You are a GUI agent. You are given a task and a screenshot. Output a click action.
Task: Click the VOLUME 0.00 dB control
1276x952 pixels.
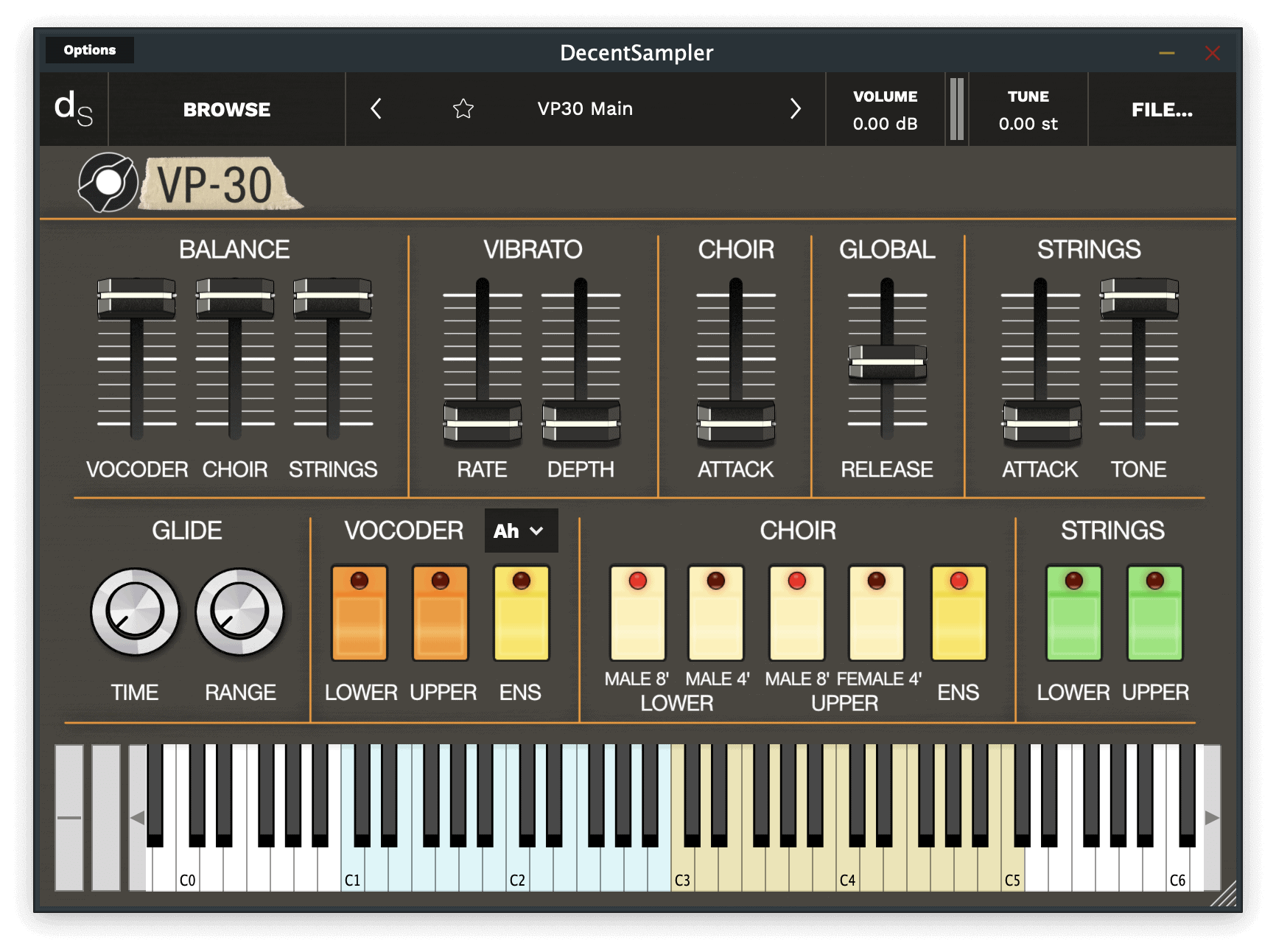[885, 109]
